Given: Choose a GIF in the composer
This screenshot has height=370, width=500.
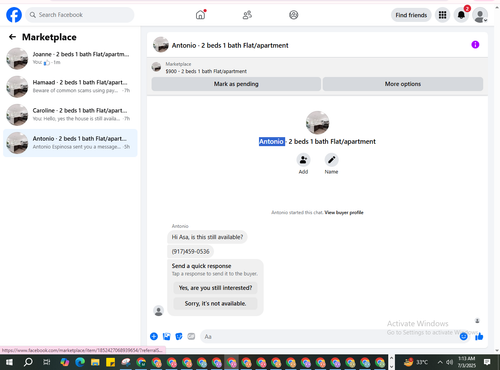Looking at the screenshot, I should 191,336.
